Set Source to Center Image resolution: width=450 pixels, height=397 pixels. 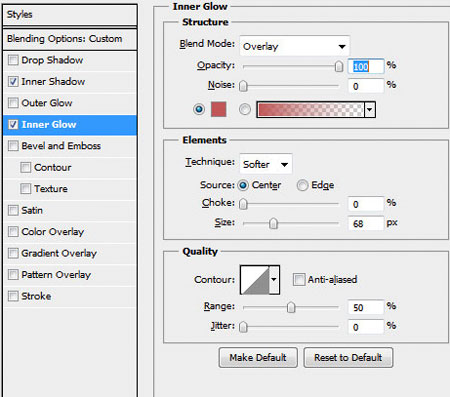pyautogui.click(x=243, y=185)
